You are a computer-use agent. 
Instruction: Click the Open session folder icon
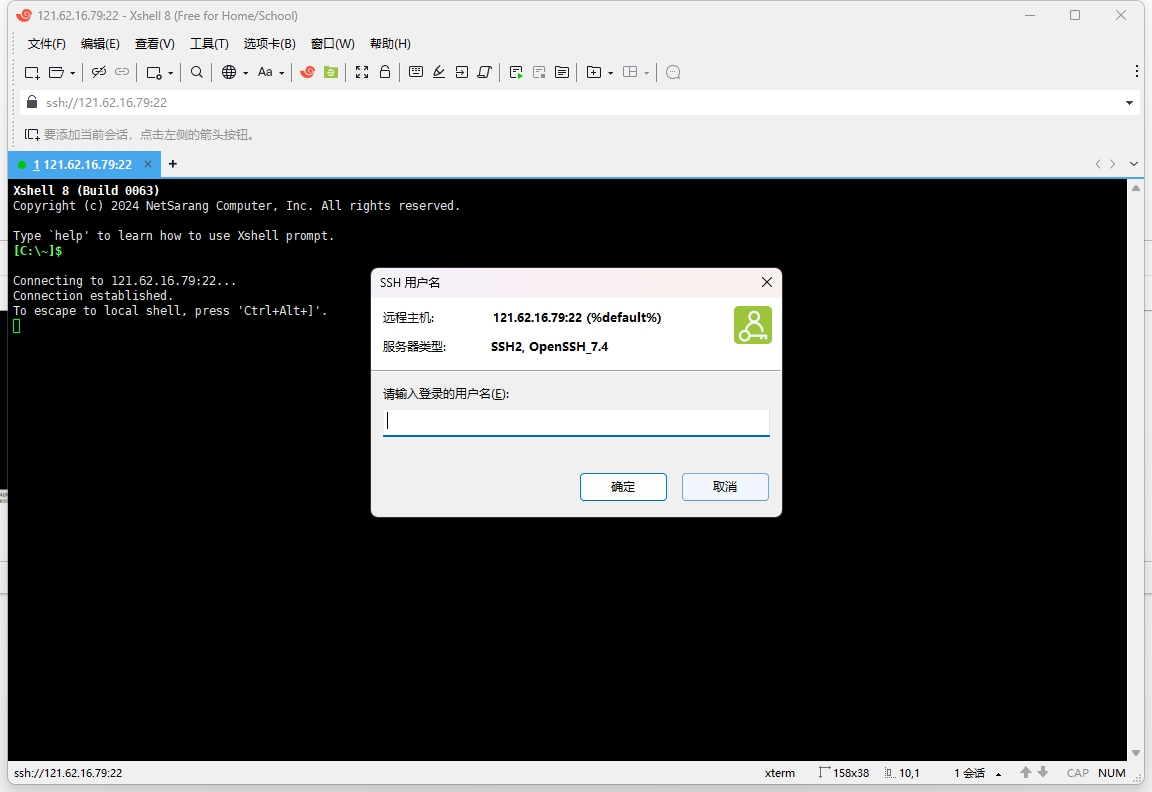tap(56, 72)
